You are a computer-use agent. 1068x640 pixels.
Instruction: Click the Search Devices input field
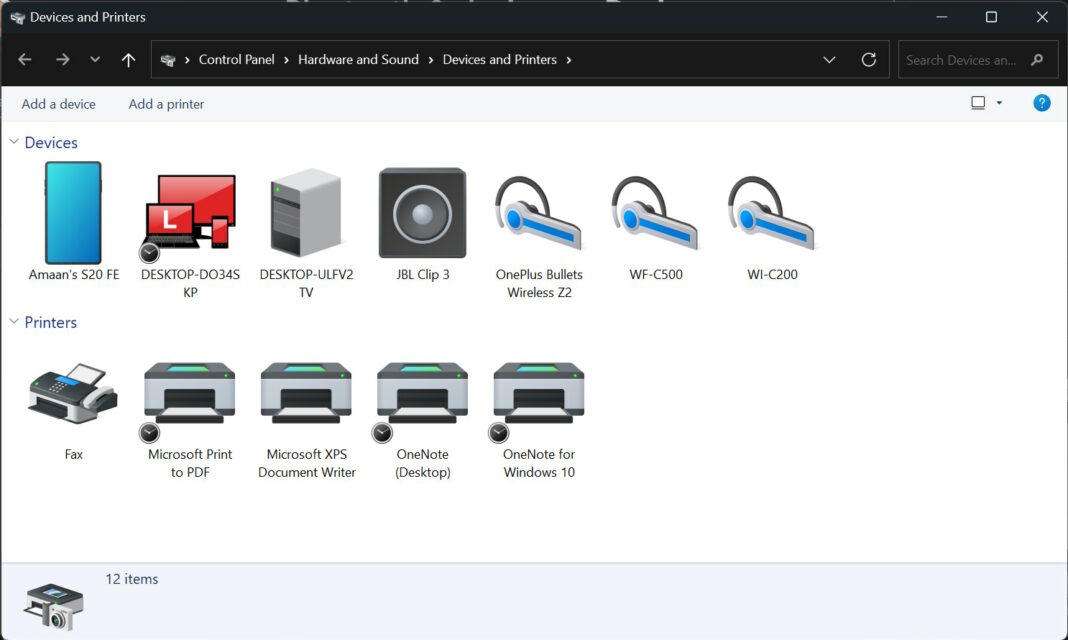[960, 59]
